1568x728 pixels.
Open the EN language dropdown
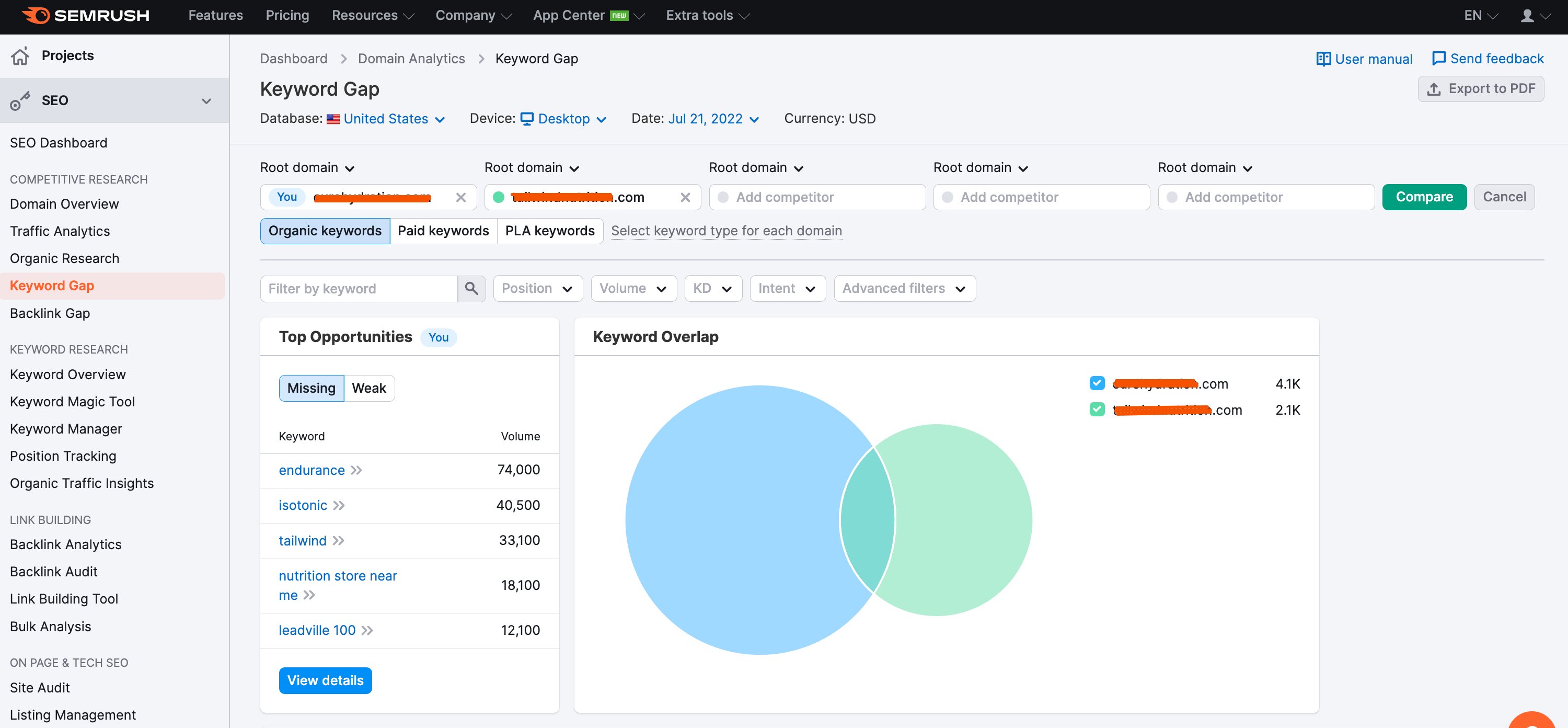pyautogui.click(x=1480, y=16)
